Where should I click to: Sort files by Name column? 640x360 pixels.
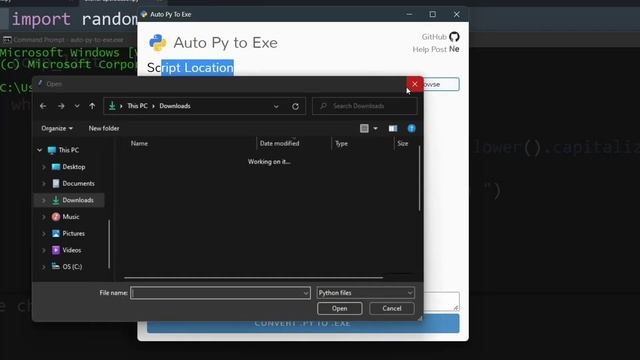tap(139, 143)
